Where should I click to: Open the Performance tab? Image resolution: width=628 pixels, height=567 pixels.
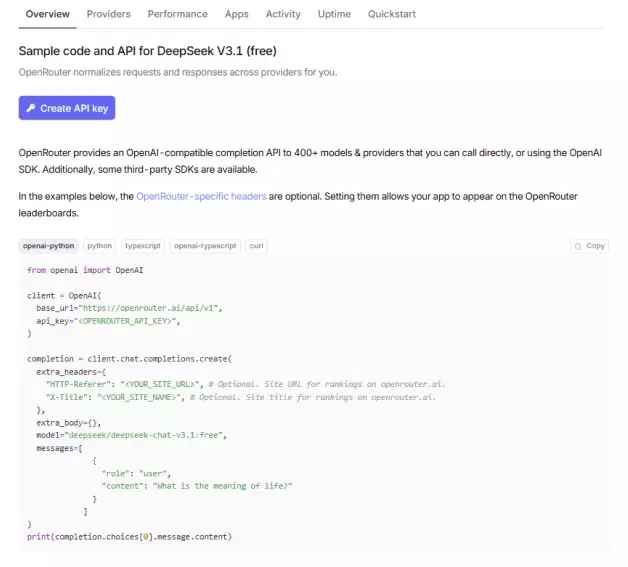(177, 14)
